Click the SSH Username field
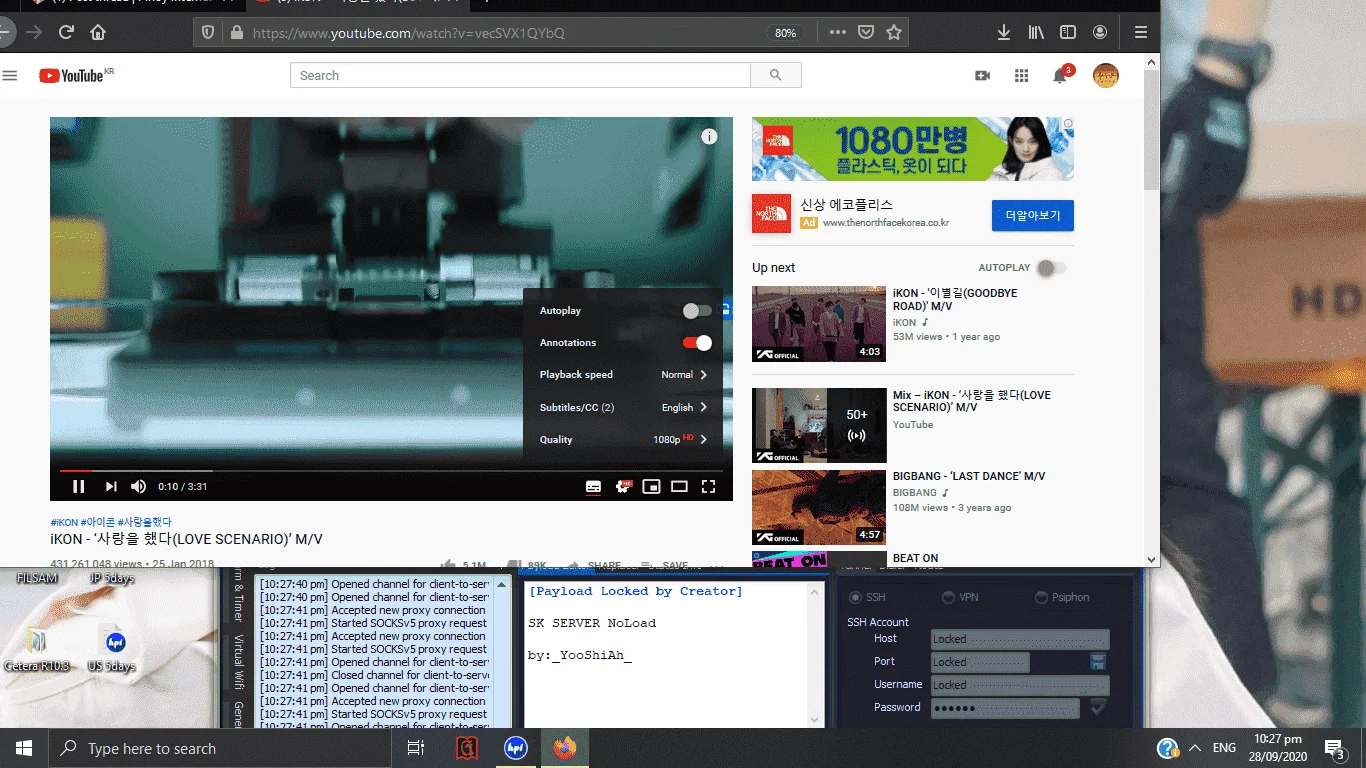The height and width of the screenshot is (768, 1366). tap(1020, 685)
